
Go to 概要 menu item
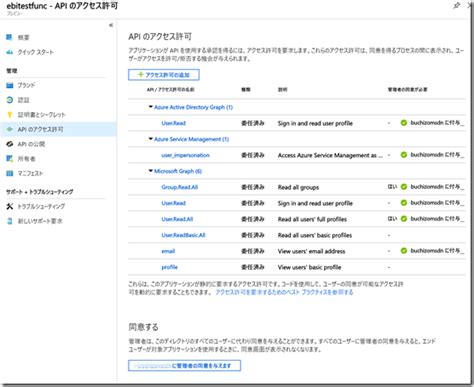[23, 38]
